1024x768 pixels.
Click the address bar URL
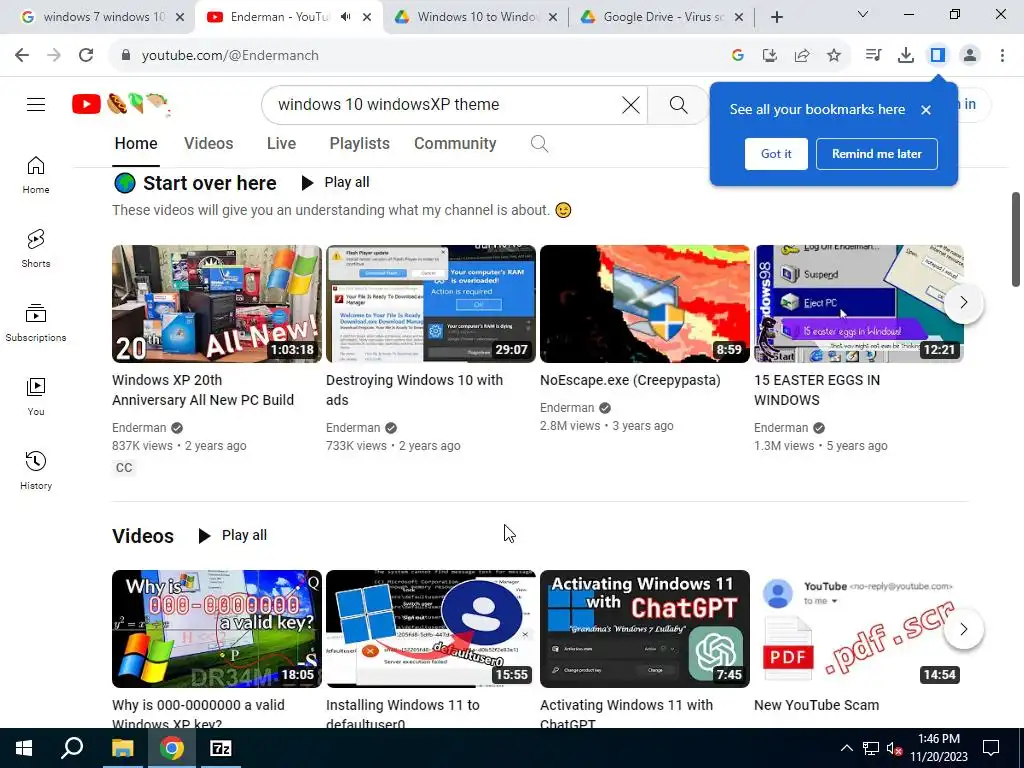pyautogui.click(x=230, y=56)
